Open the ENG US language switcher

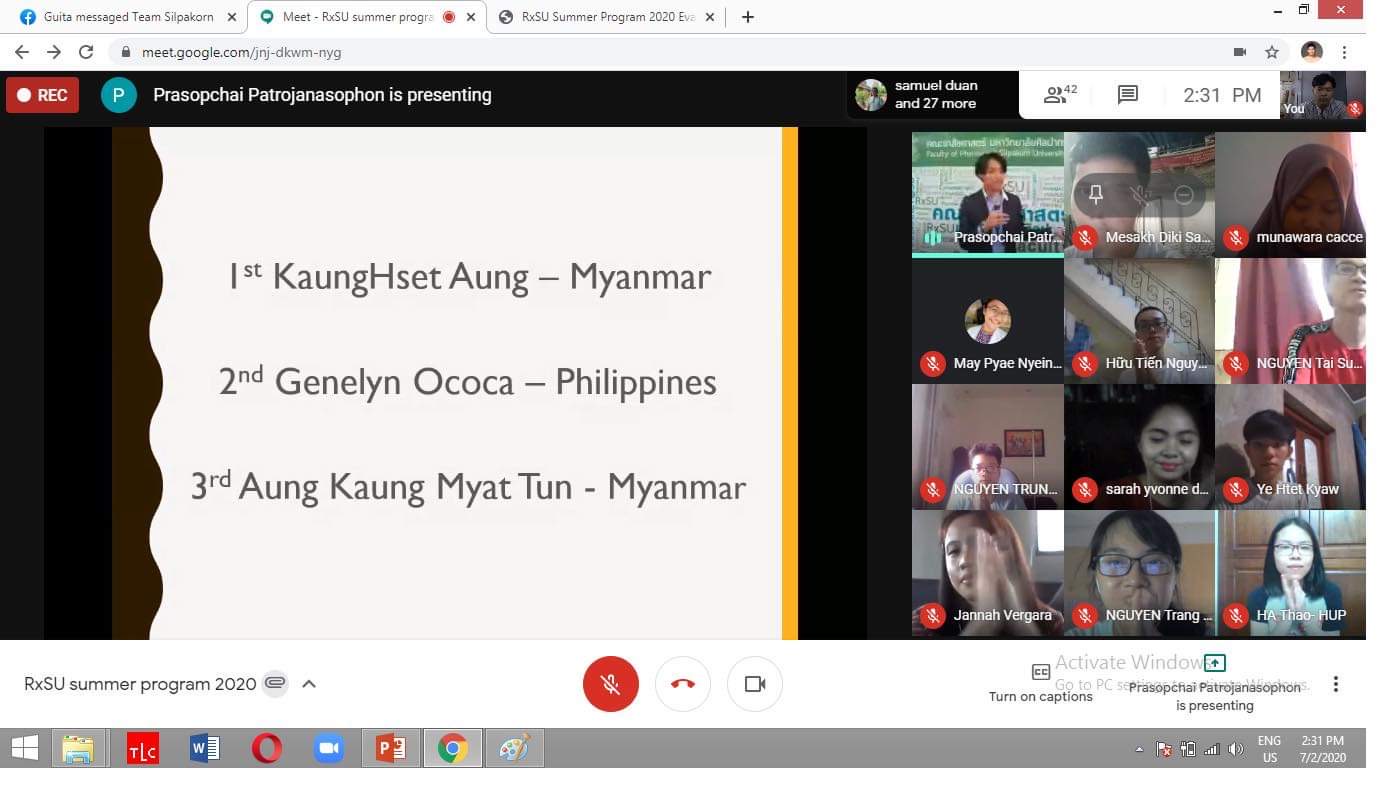pyautogui.click(x=1269, y=749)
